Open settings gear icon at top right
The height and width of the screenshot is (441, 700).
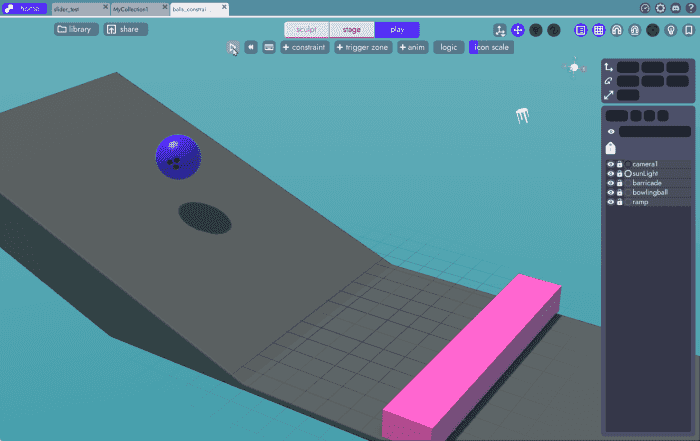coord(660,8)
